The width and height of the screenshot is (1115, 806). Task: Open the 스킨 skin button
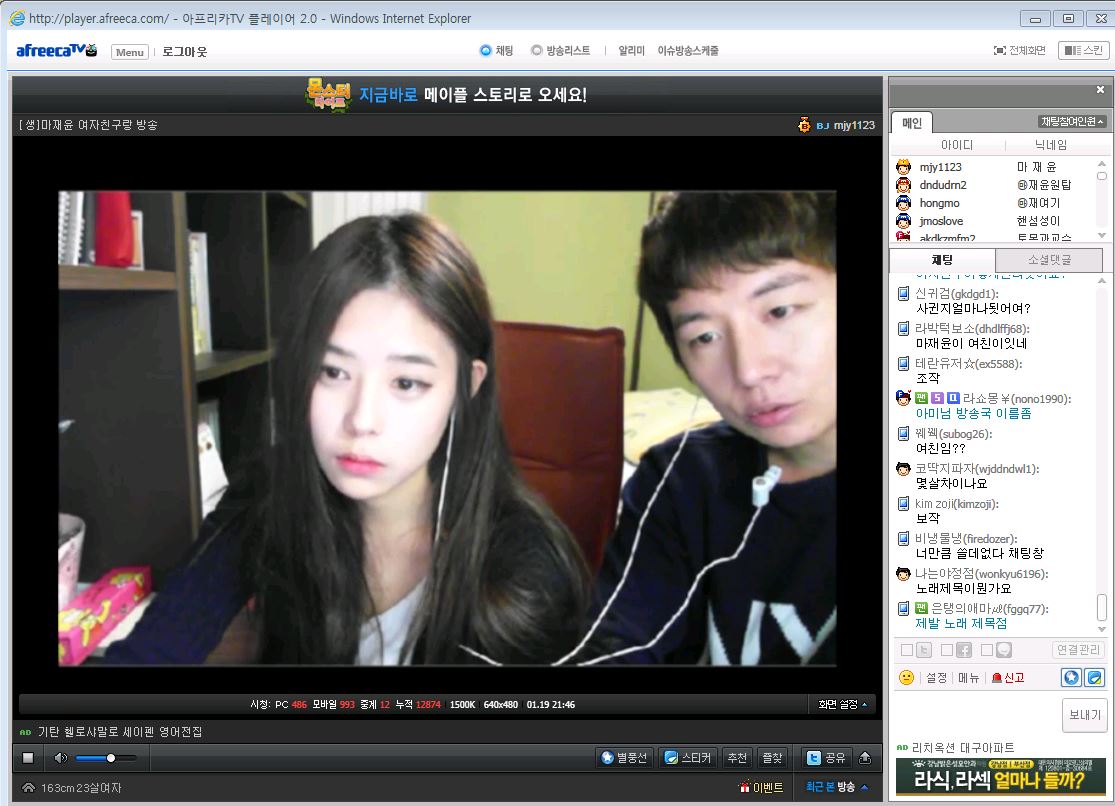point(1084,51)
